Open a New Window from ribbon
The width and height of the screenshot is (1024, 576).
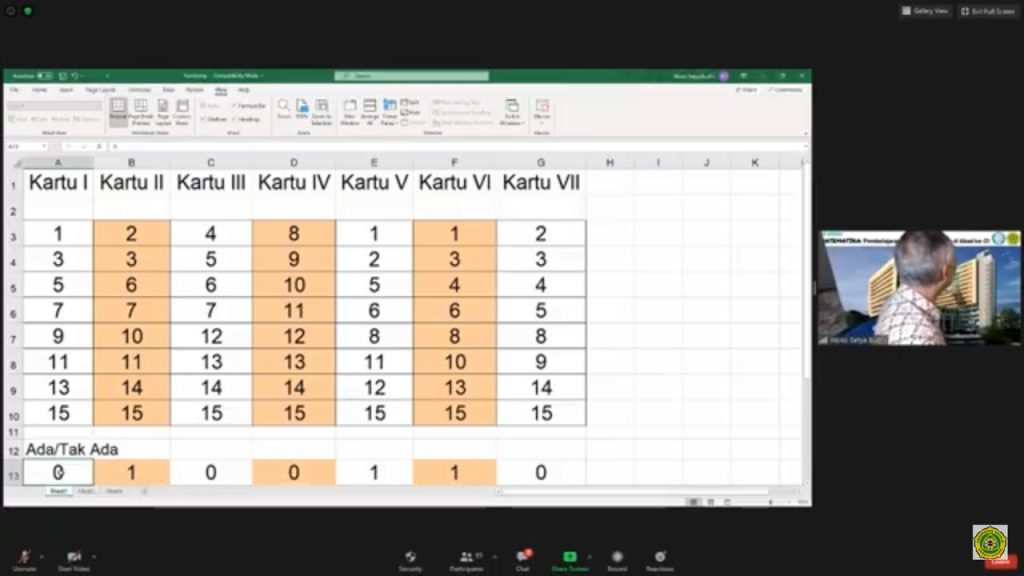[350, 112]
